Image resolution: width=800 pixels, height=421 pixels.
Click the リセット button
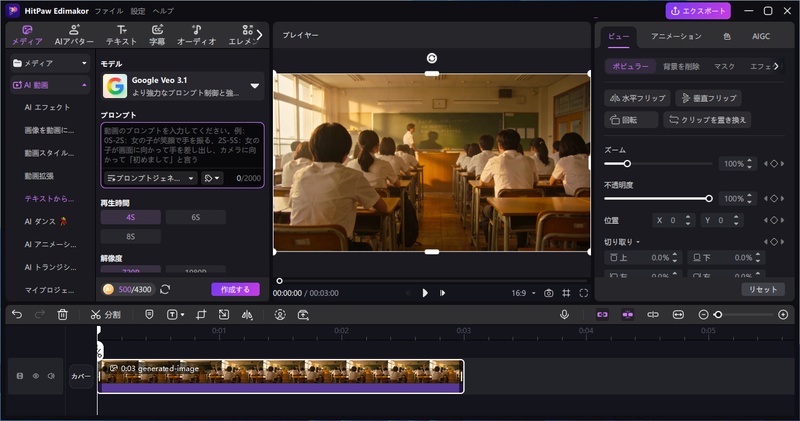point(763,289)
